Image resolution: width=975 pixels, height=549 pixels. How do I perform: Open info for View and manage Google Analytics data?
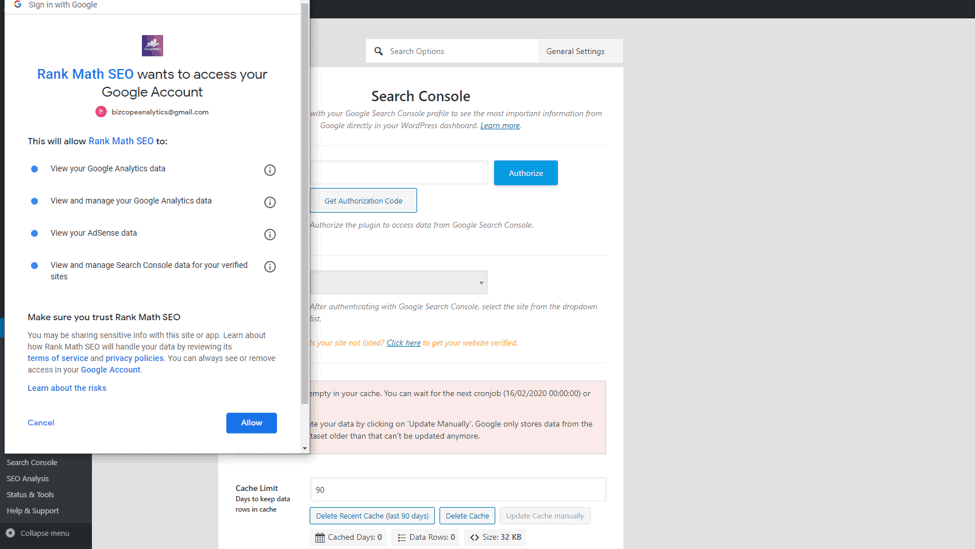pos(270,202)
